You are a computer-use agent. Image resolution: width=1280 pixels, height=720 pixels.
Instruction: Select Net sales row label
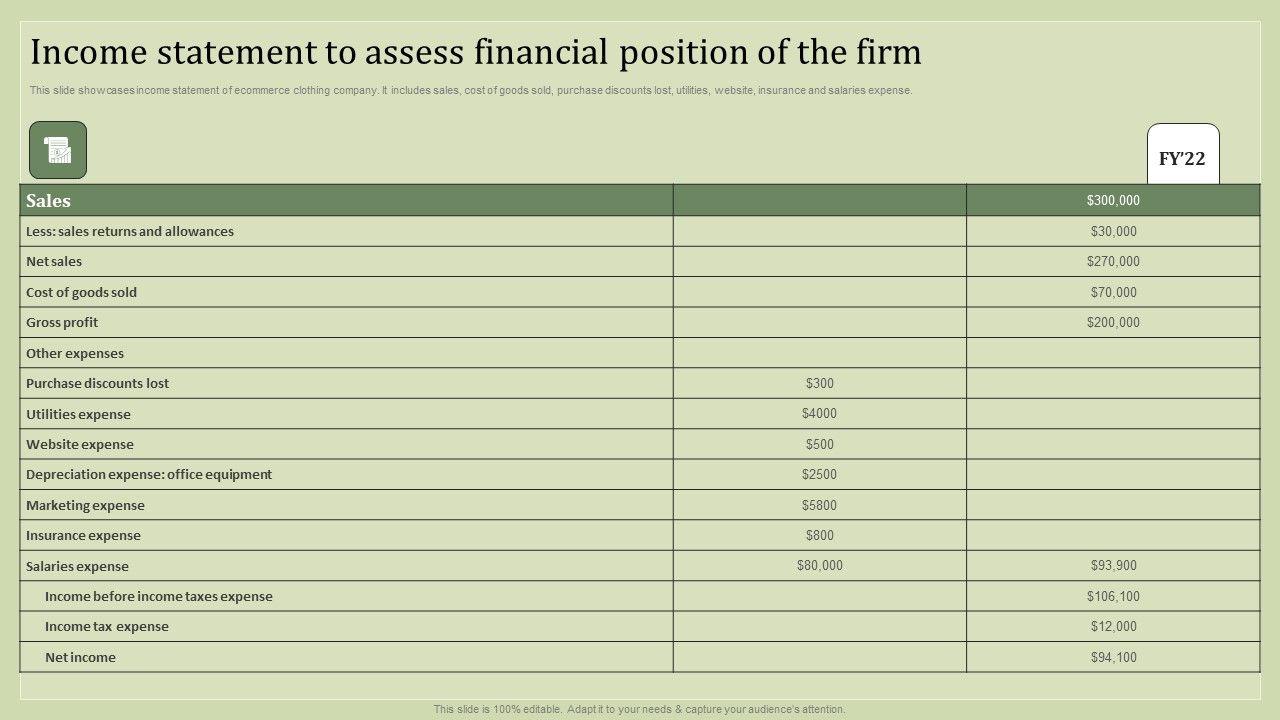pyautogui.click(x=54, y=262)
